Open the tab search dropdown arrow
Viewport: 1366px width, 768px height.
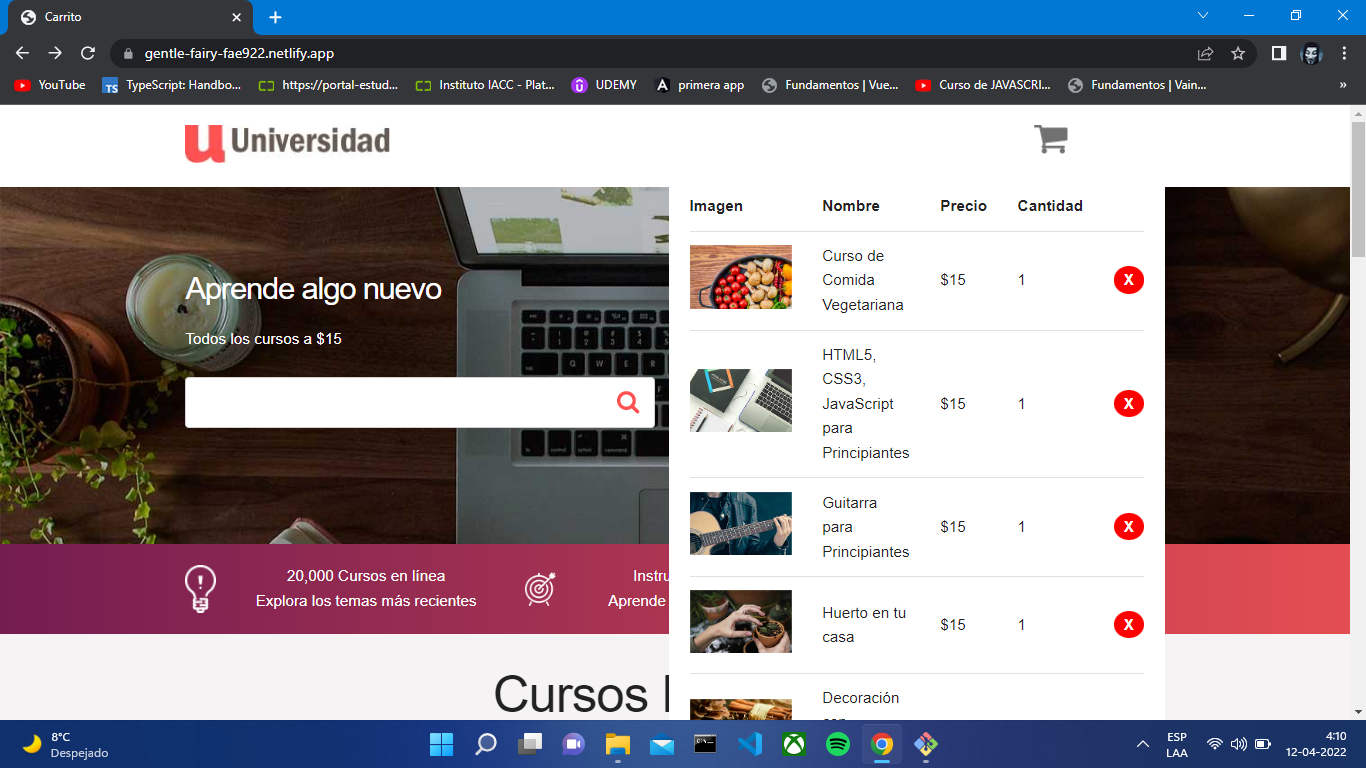click(1203, 15)
